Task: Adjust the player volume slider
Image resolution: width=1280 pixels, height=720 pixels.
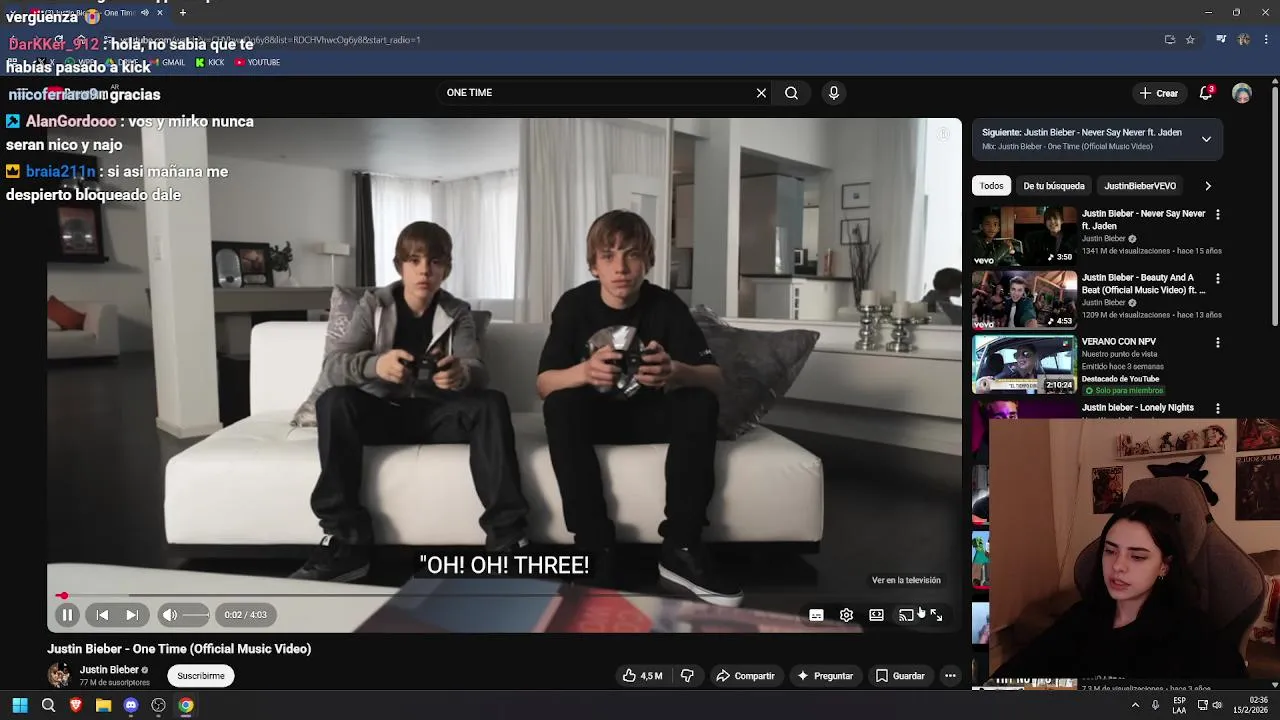Action: pyautogui.click(x=196, y=615)
